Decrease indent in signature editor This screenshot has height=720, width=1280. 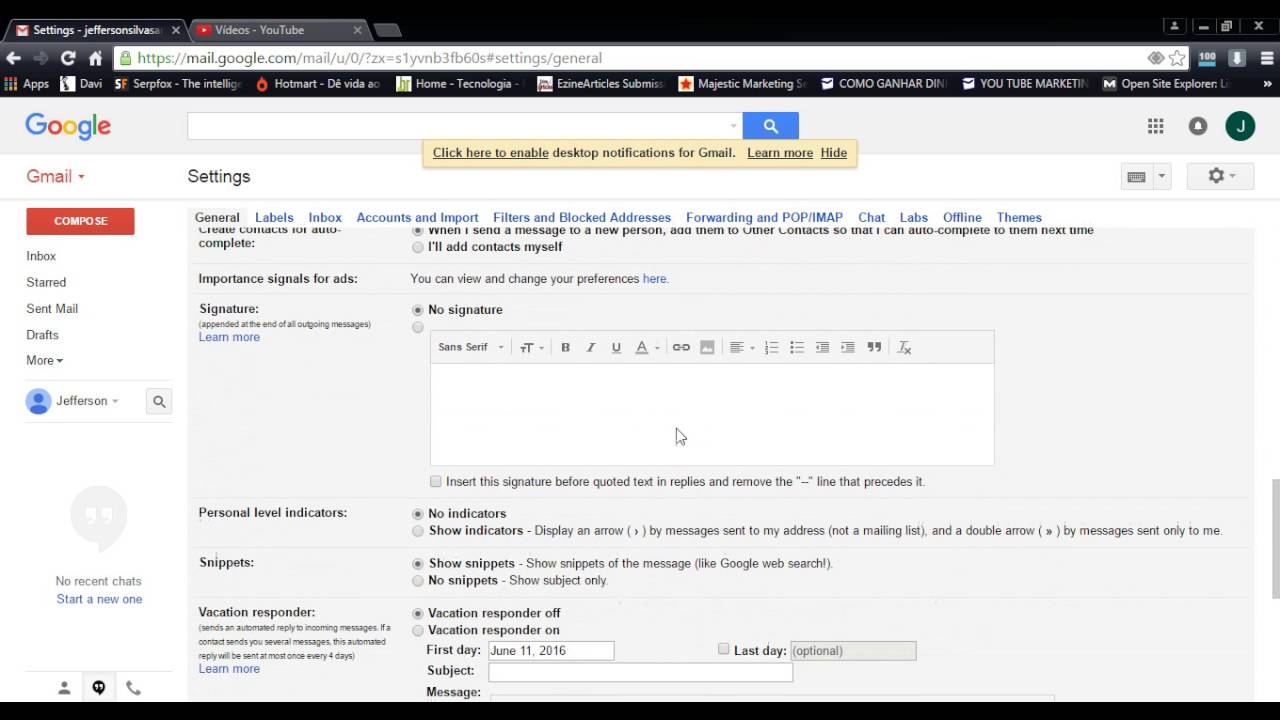(x=822, y=347)
